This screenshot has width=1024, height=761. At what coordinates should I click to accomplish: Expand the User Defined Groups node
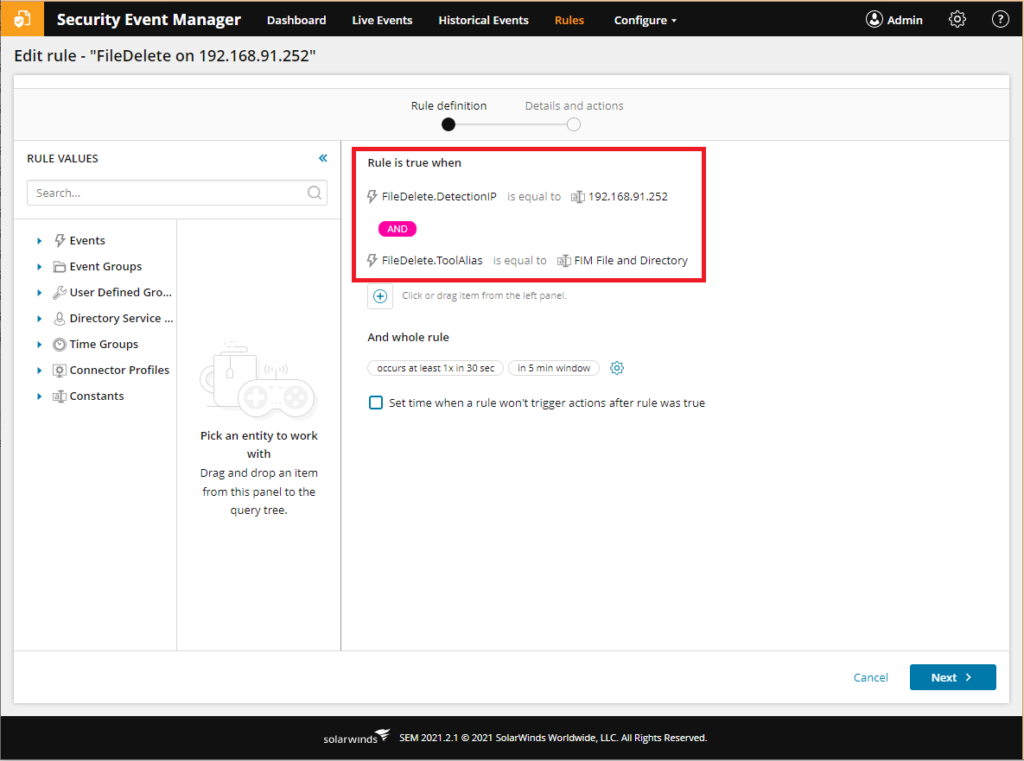tap(39, 293)
